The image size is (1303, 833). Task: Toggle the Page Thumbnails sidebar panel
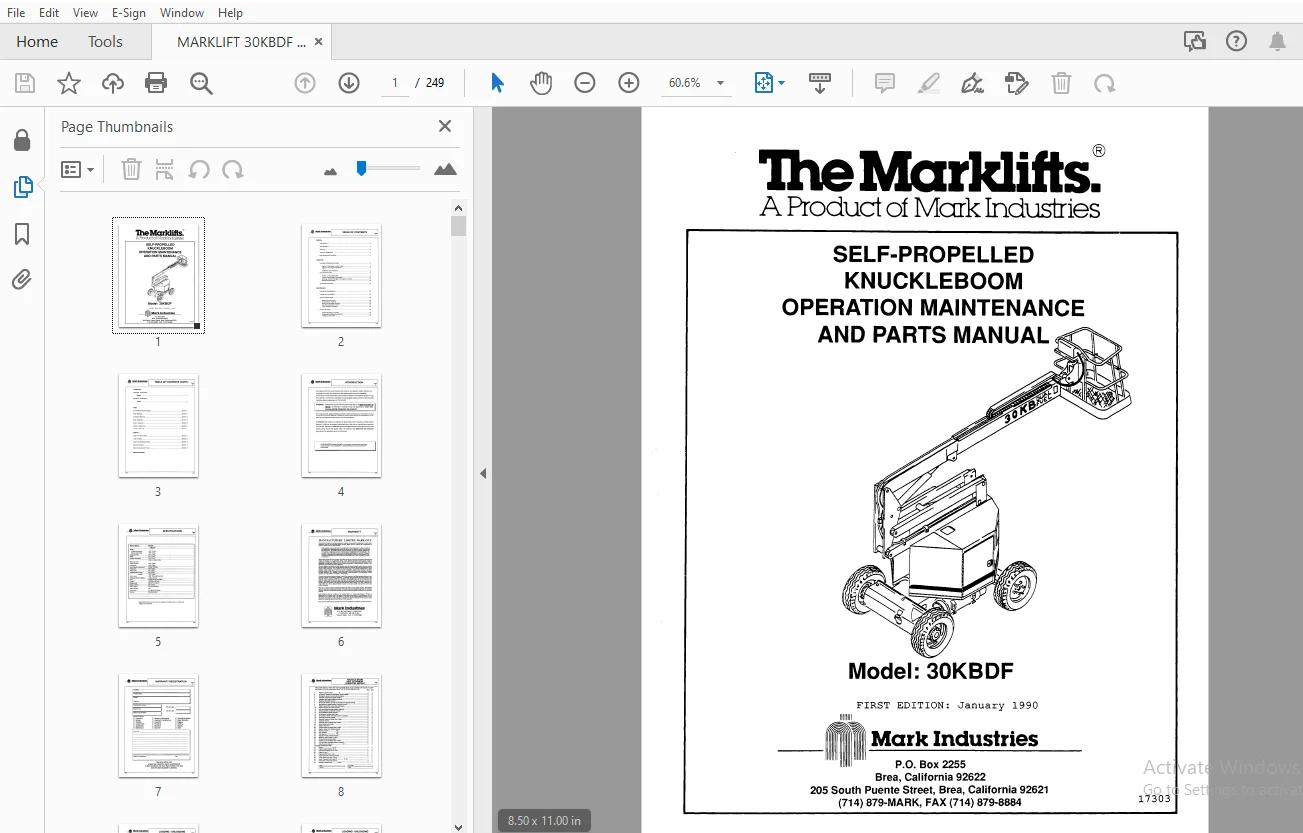point(22,187)
